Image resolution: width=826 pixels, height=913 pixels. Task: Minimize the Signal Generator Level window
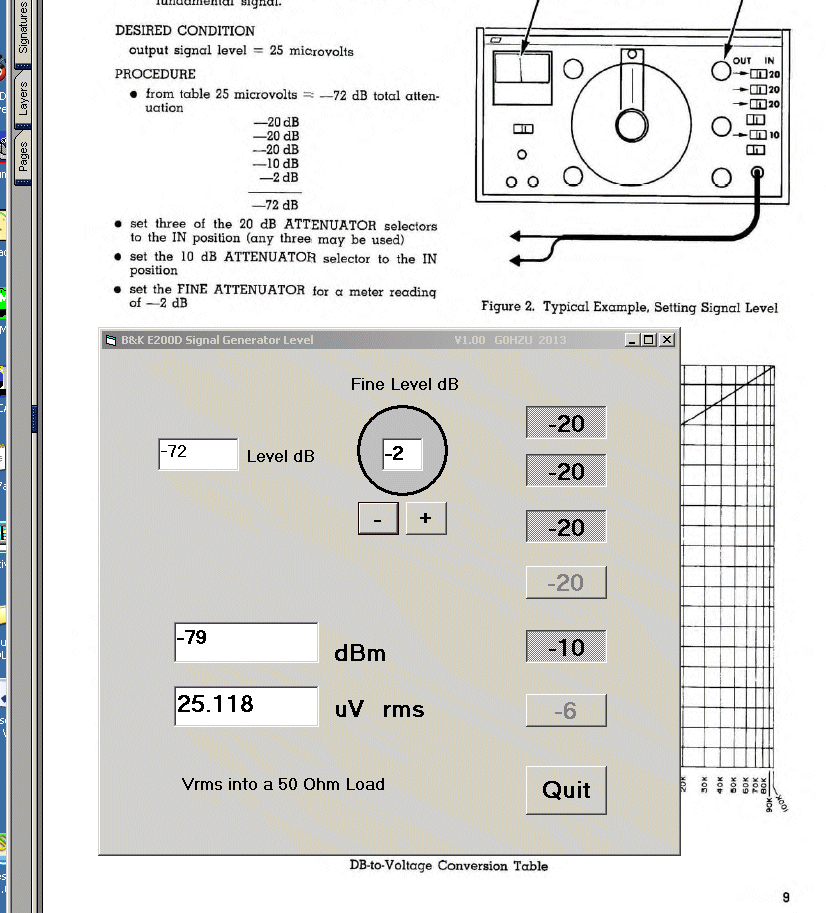click(632, 340)
